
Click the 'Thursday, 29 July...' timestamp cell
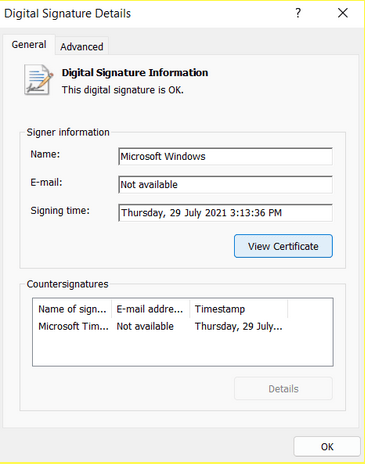[x=239, y=326]
